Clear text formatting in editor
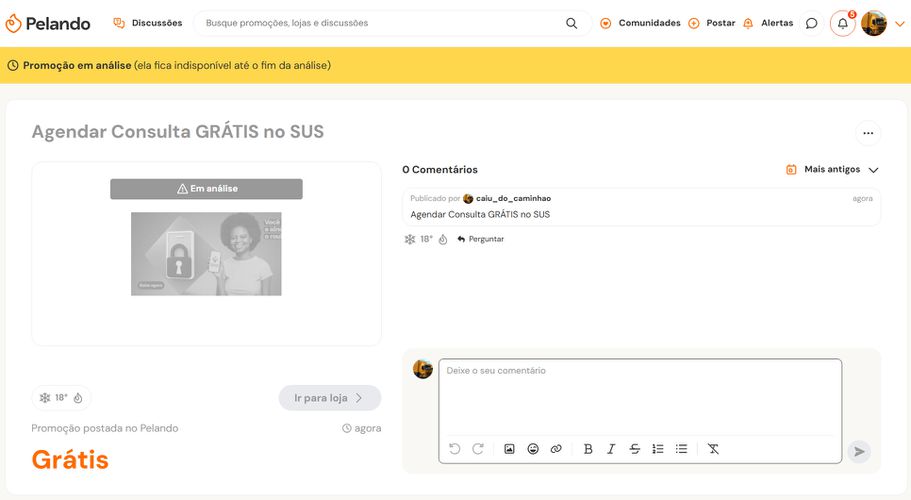Screen dimensions: 911x500 pyautogui.click(x=713, y=449)
